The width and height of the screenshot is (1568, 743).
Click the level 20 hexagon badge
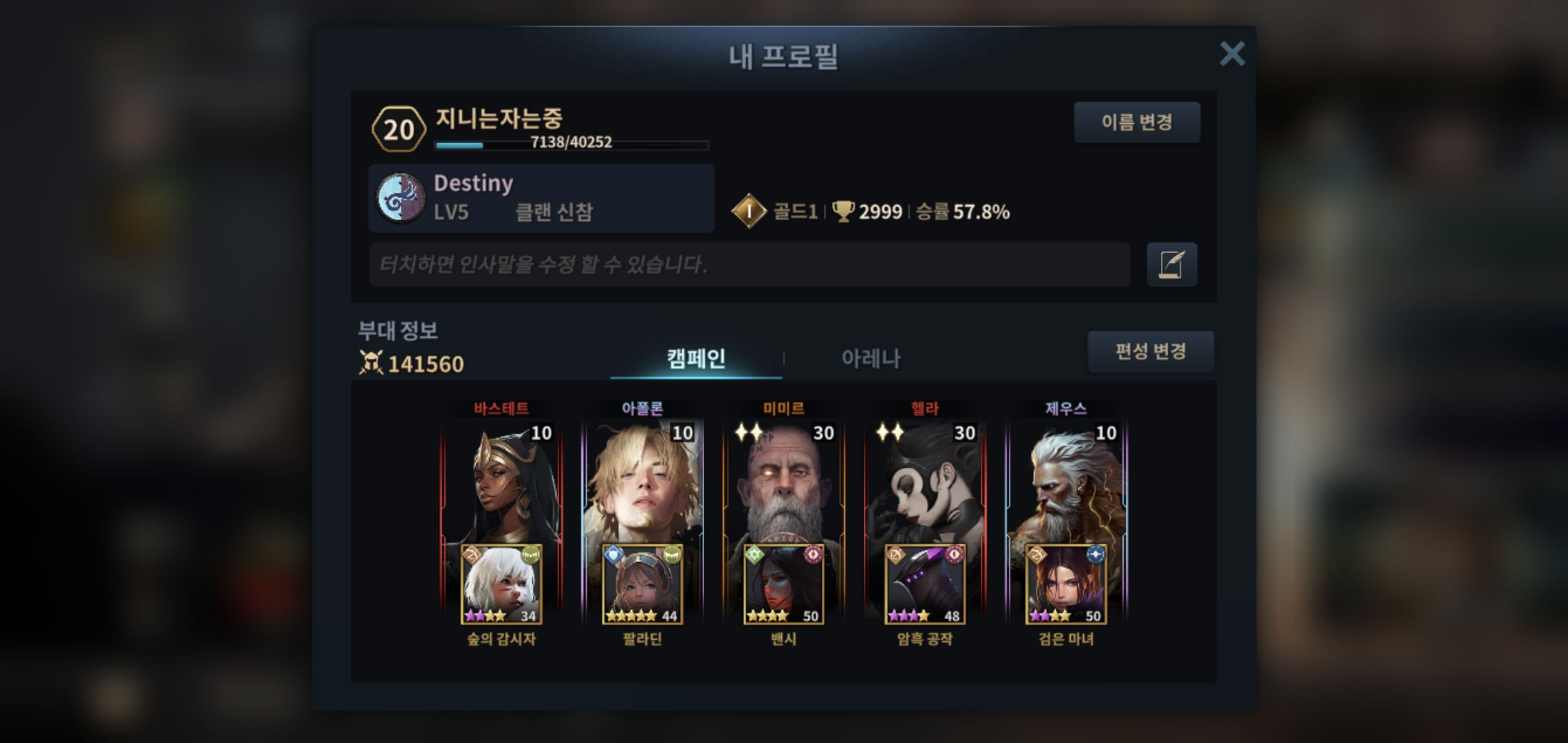point(399,129)
